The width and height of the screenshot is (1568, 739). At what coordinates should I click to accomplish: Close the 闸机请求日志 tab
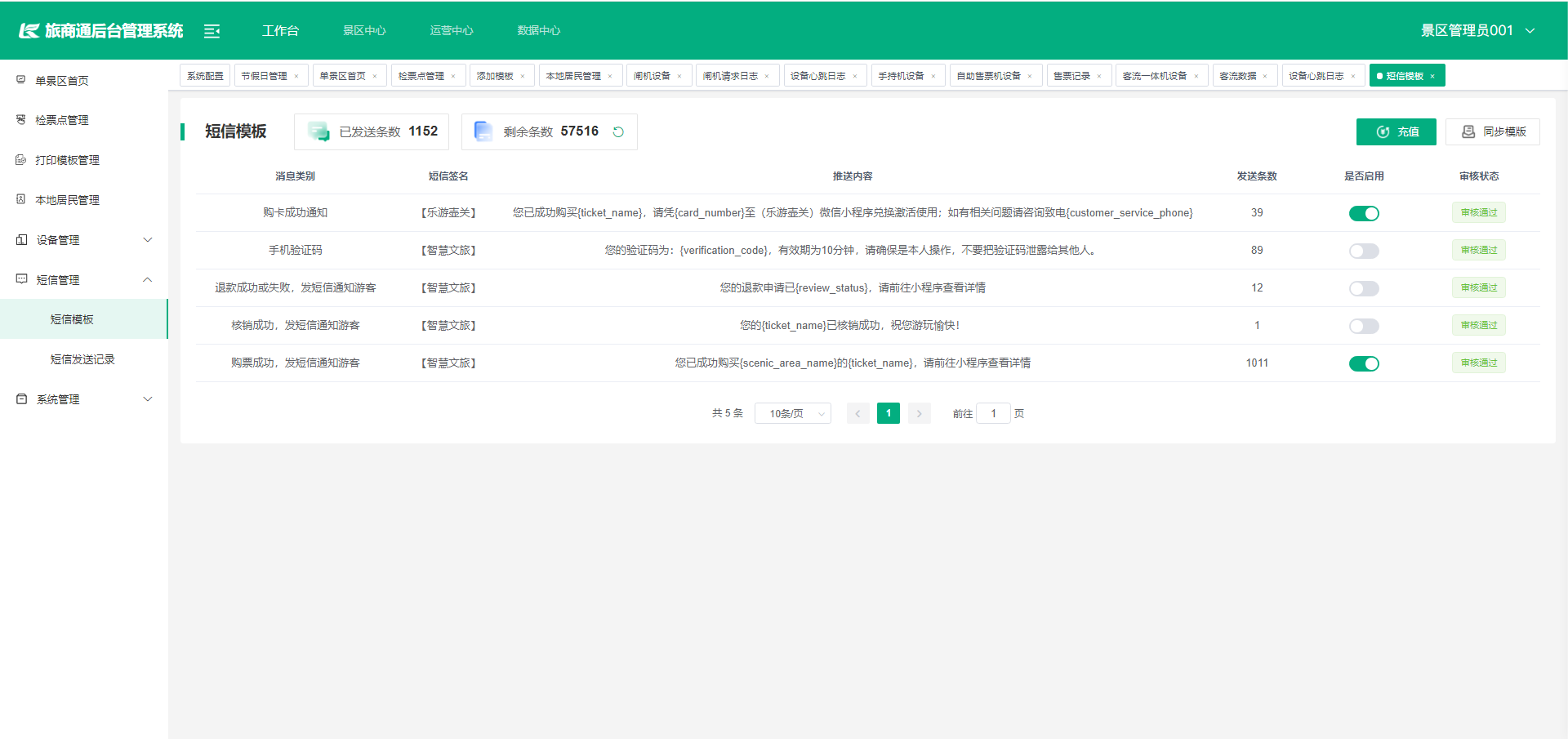coord(767,76)
